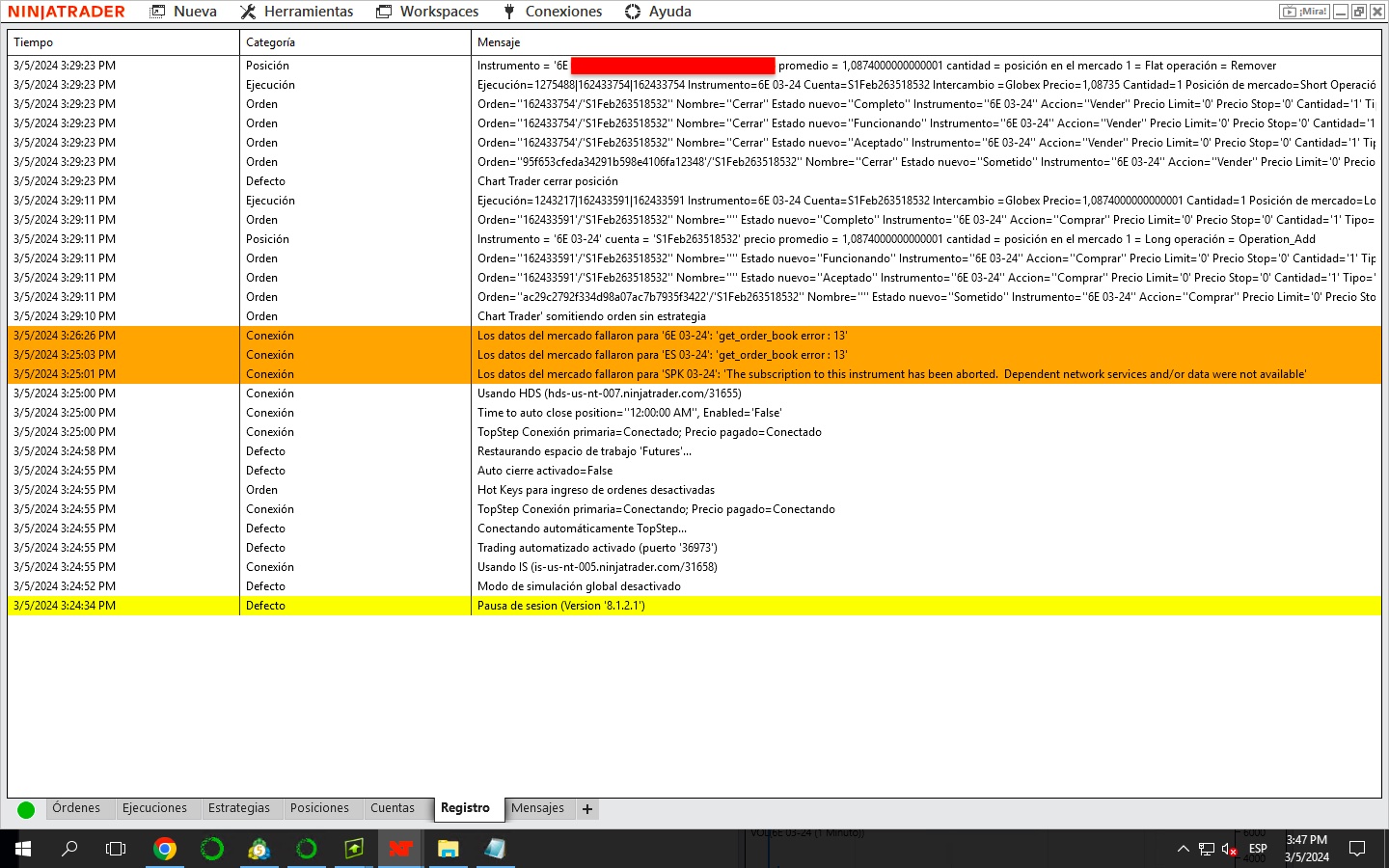Sort by Categoría column header

tap(355, 42)
